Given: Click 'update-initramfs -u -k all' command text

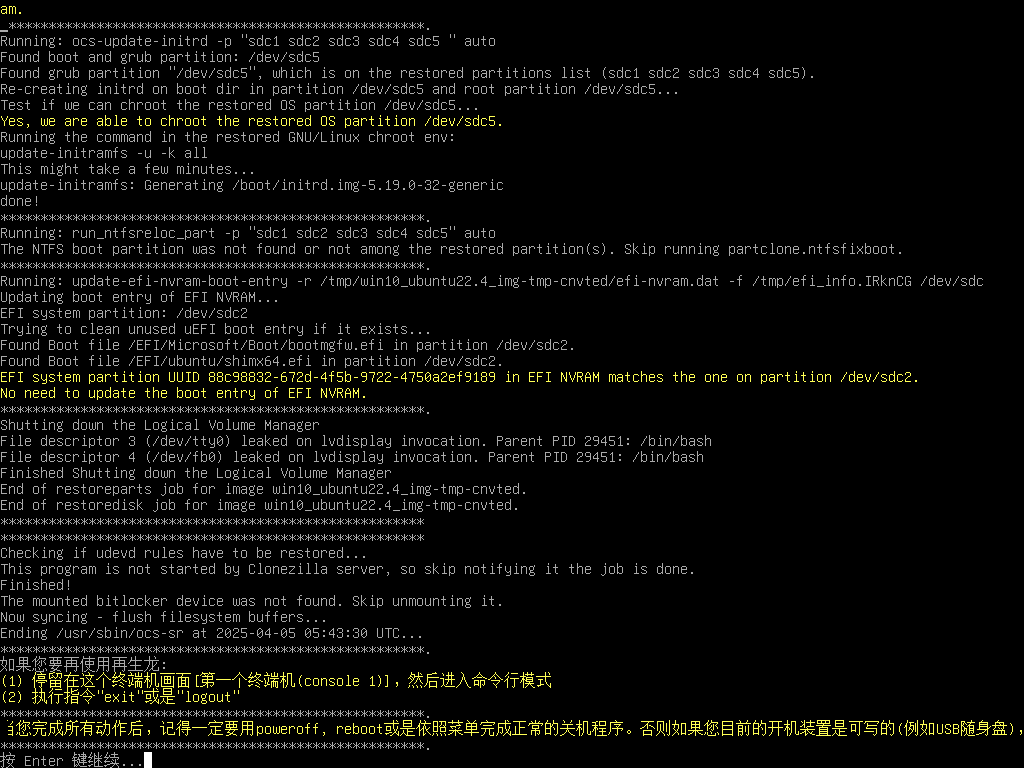Looking at the screenshot, I should (104, 153).
